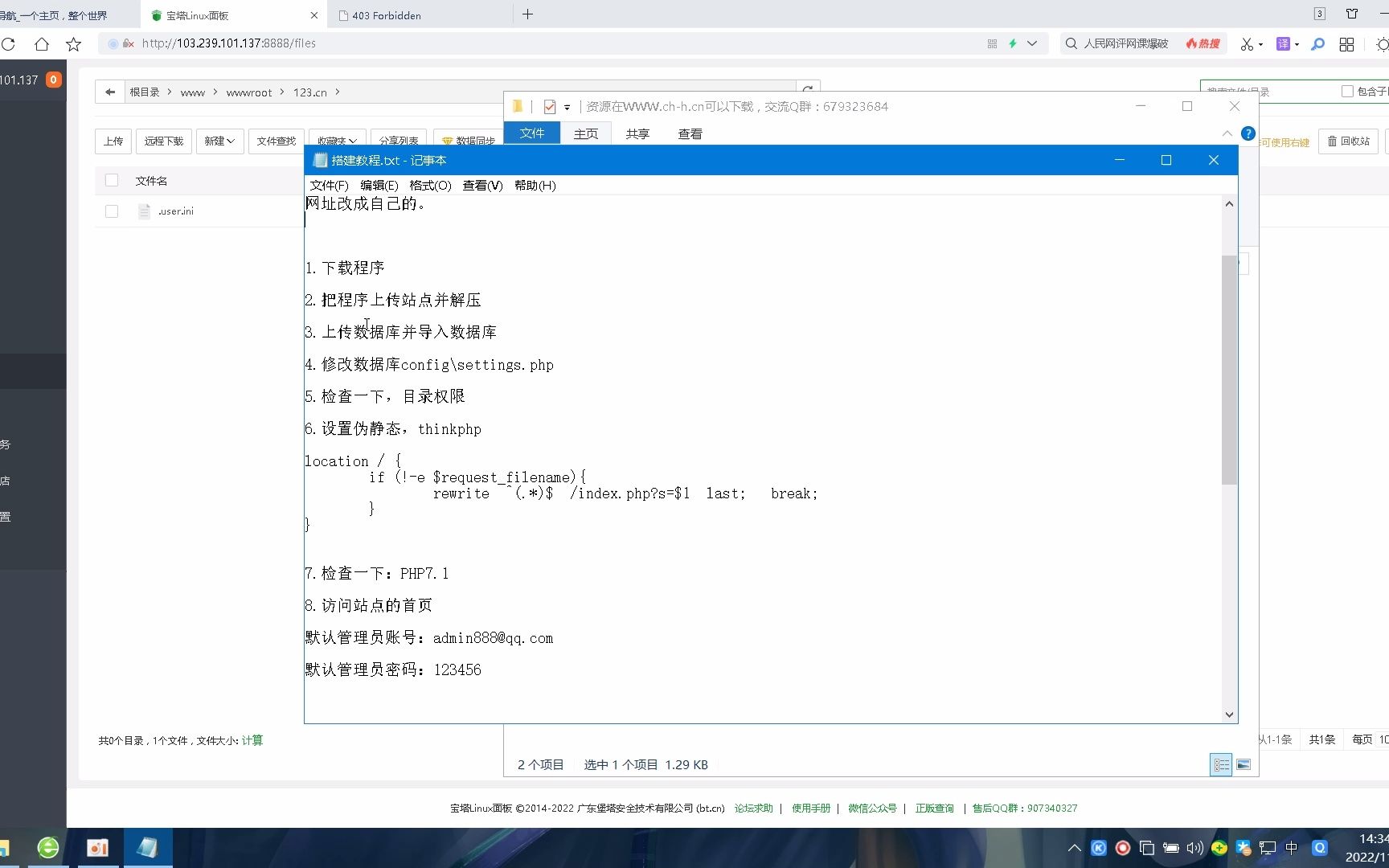Click the insecure-site lock icon before the URL

pyautogui.click(x=128, y=43)
